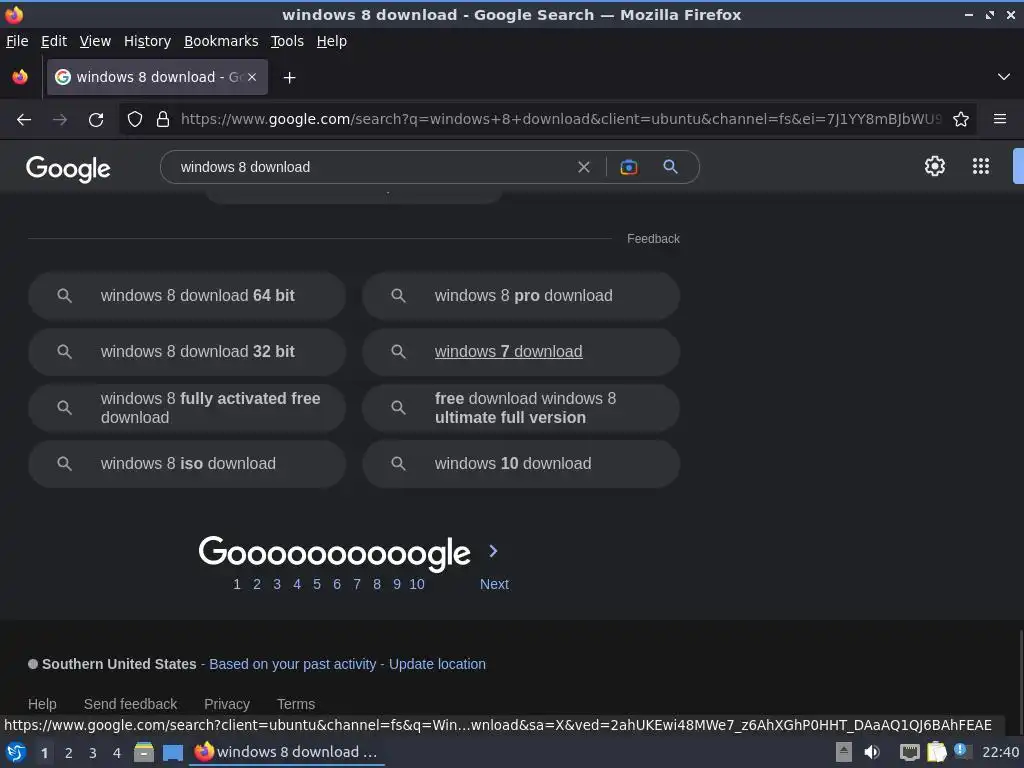Open the desktop start menu icon
This screenshot has height=768, width=1024.
[16, 752]
